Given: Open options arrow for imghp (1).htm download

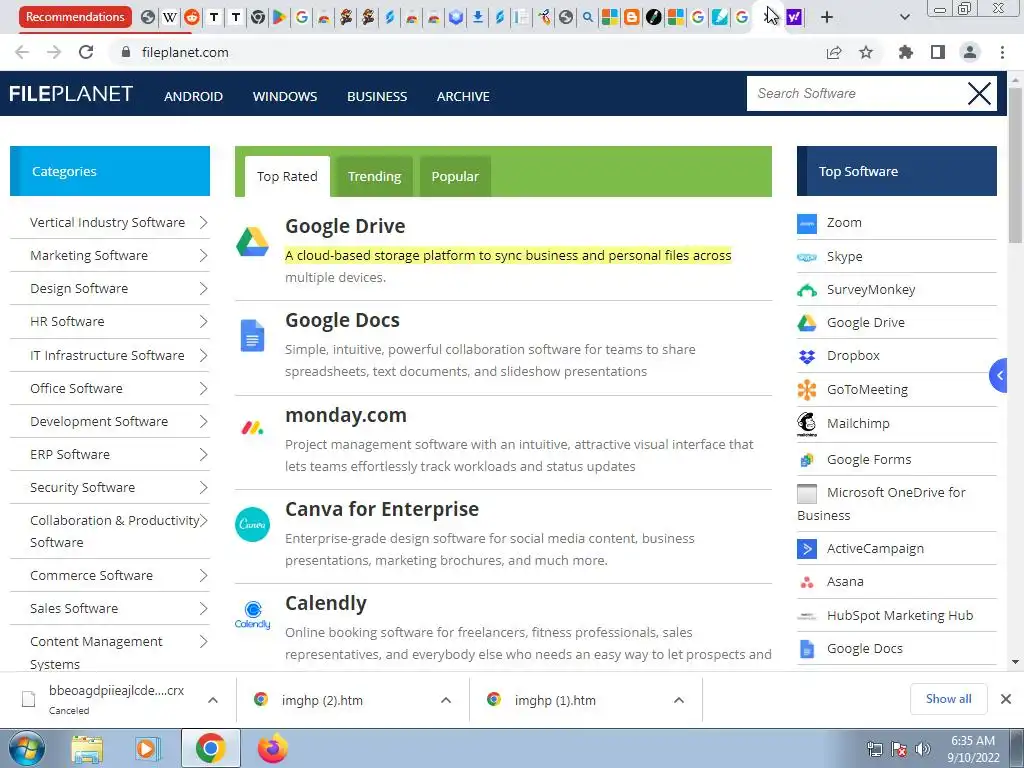Looking at the screenshot, I should coord(679,700).
